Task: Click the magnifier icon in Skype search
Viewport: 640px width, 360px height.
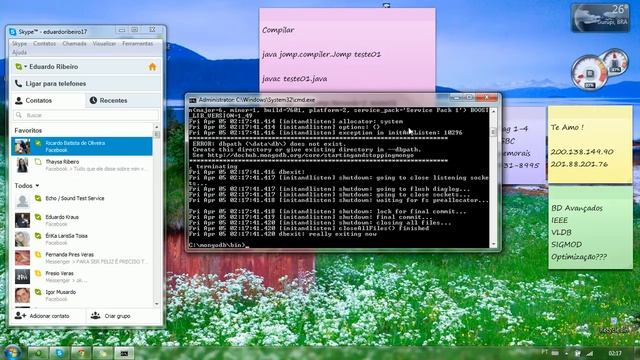Action: pyautogui.click(x=19, y=116)
